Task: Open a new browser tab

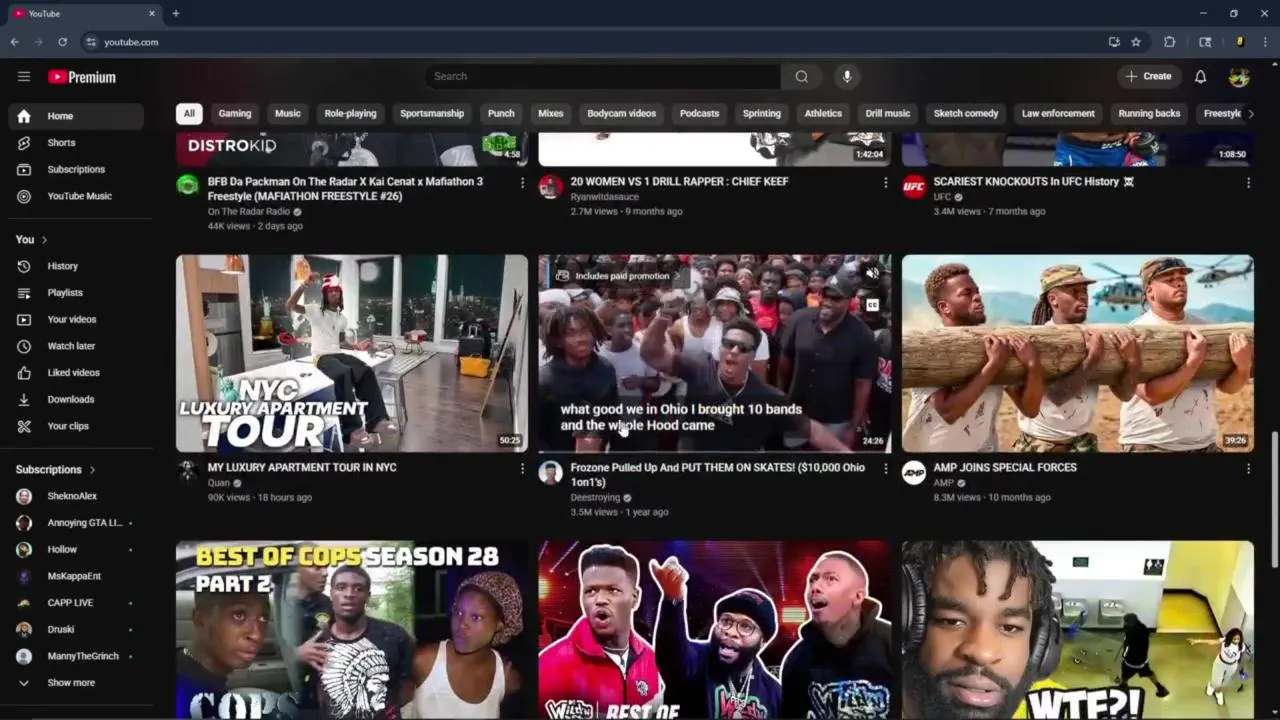Action: 175,13
